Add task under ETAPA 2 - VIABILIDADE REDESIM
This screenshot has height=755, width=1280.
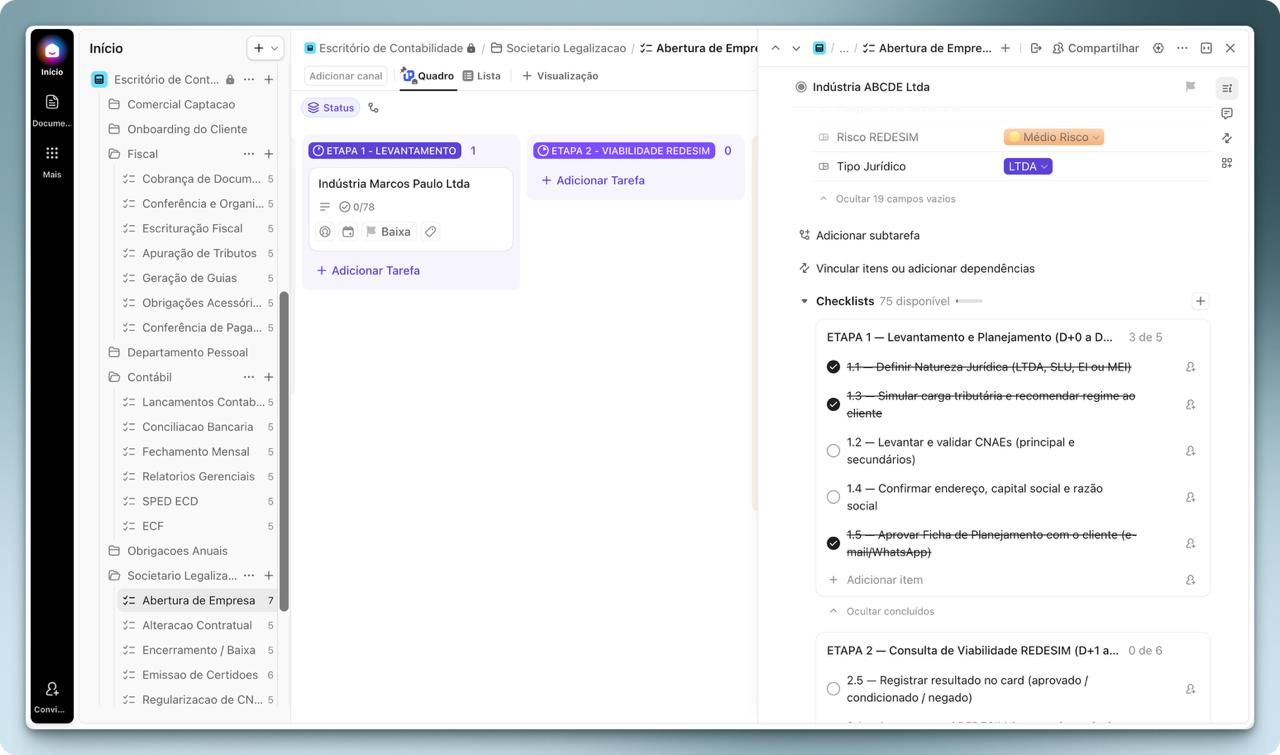pyautogui.click(x=593, y=180)
